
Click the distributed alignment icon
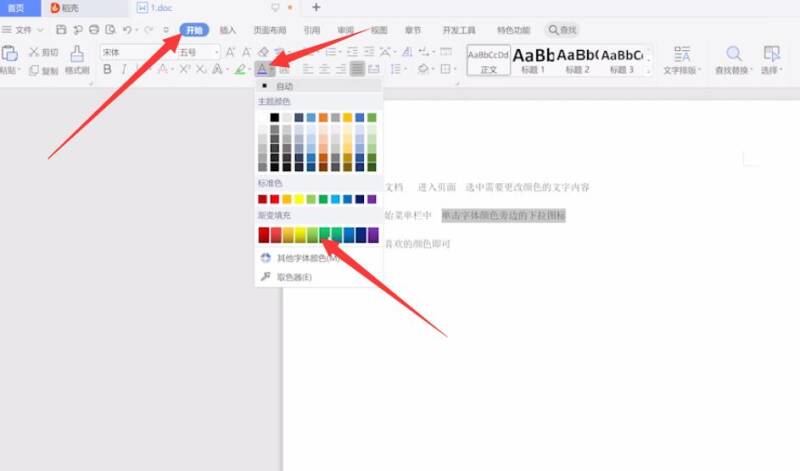[374, 69]
